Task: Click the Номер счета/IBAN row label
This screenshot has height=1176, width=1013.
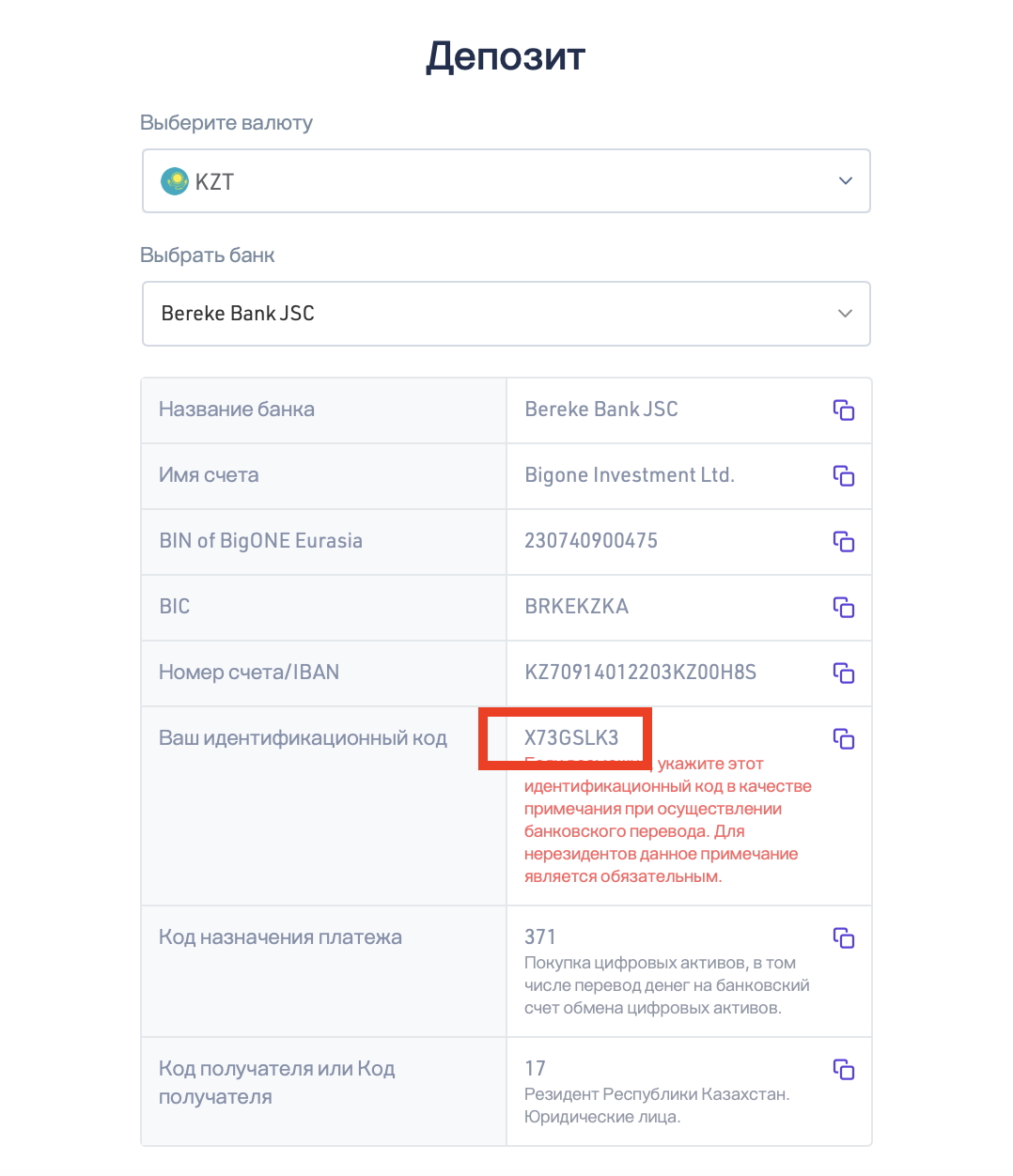Action: coord(249,673)
